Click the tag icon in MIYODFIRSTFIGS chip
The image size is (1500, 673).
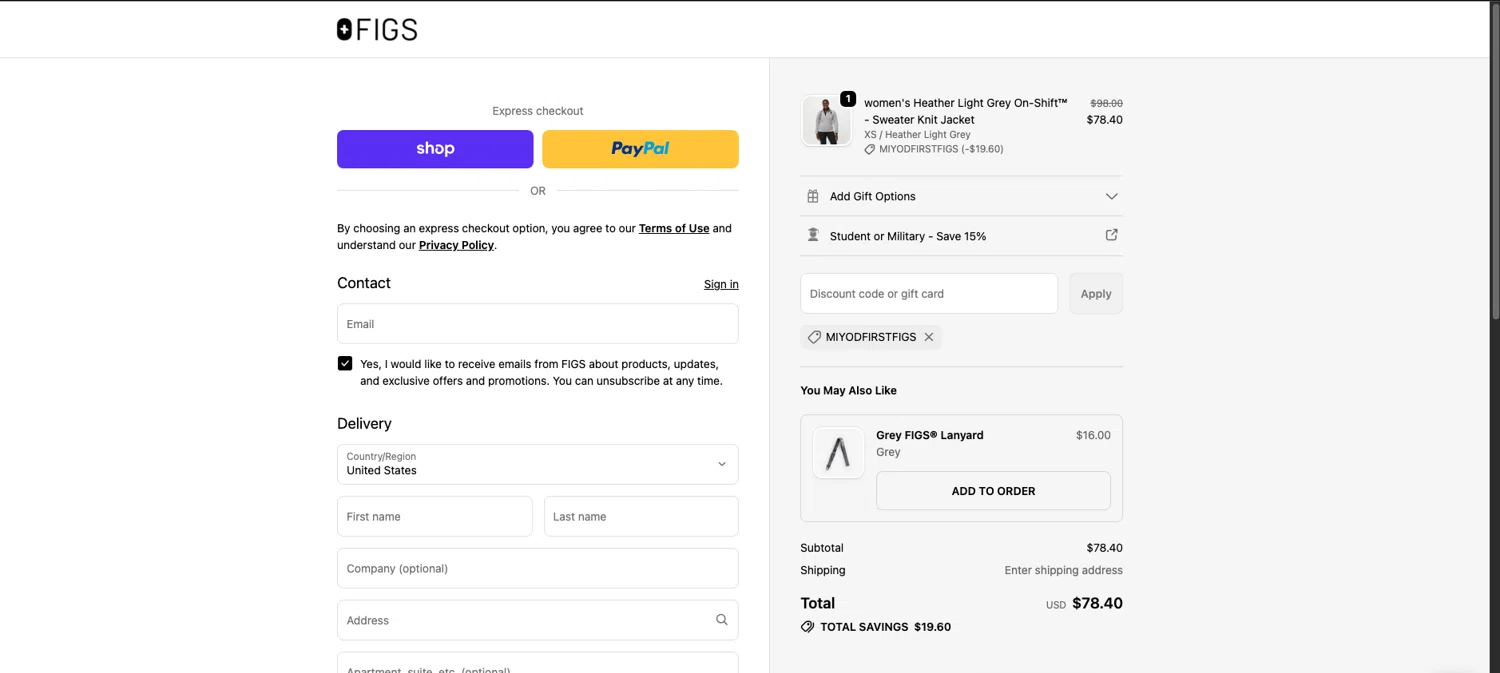[x=814, y=337]
